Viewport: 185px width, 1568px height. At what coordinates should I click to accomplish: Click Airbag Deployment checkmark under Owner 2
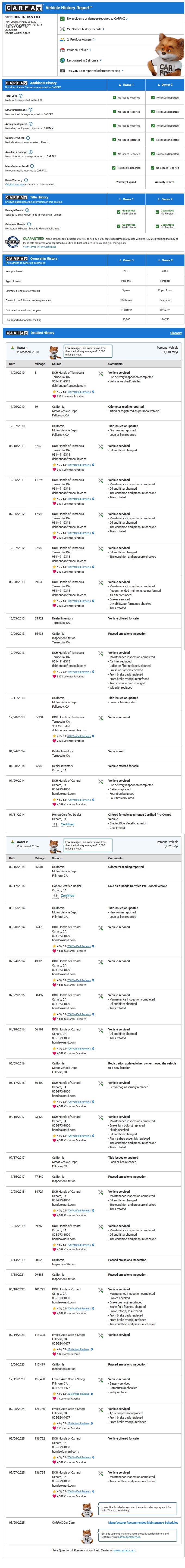153,125
